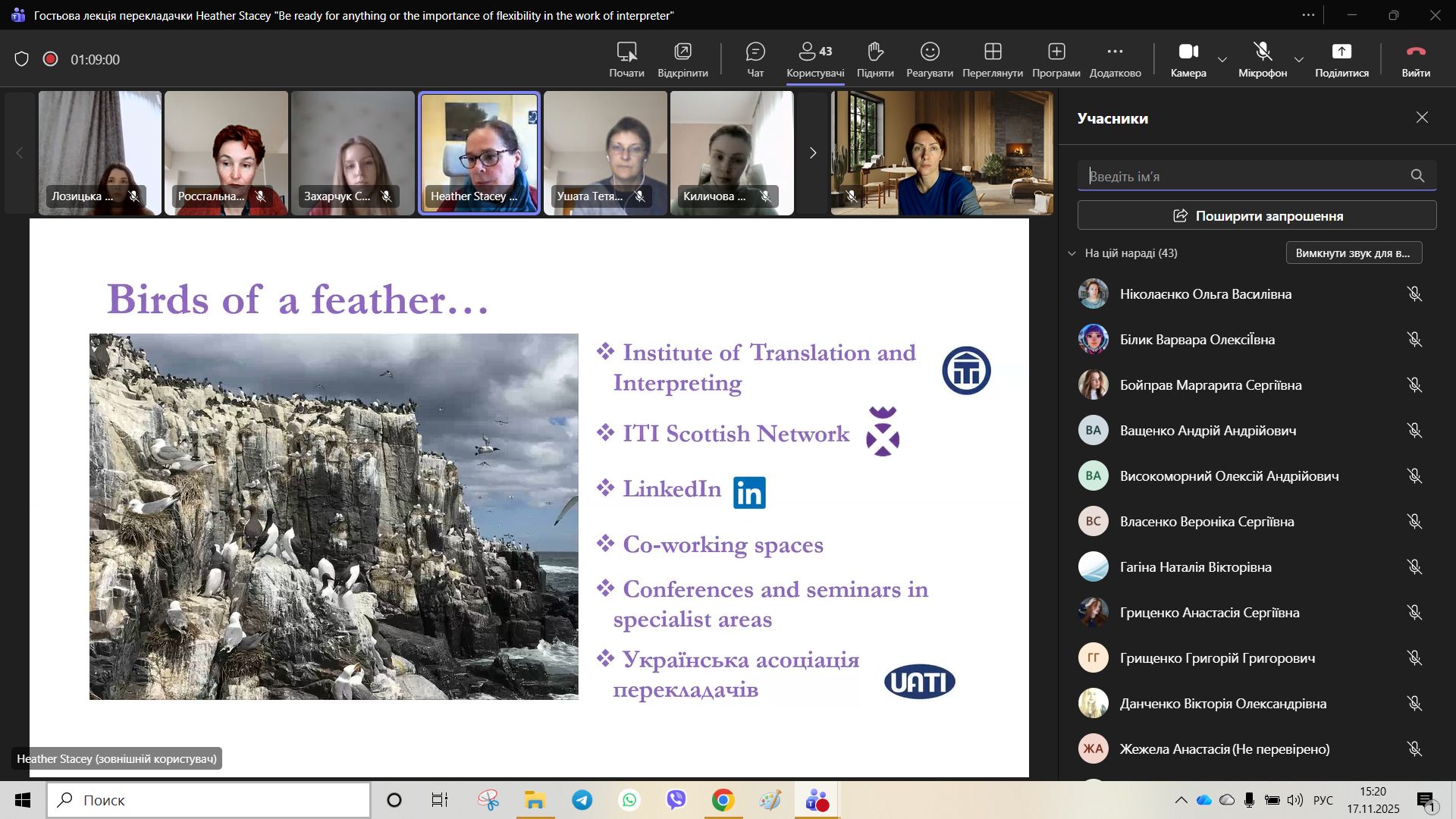Expand the microphone options dropdown arrow

(x=1299, y=60)
